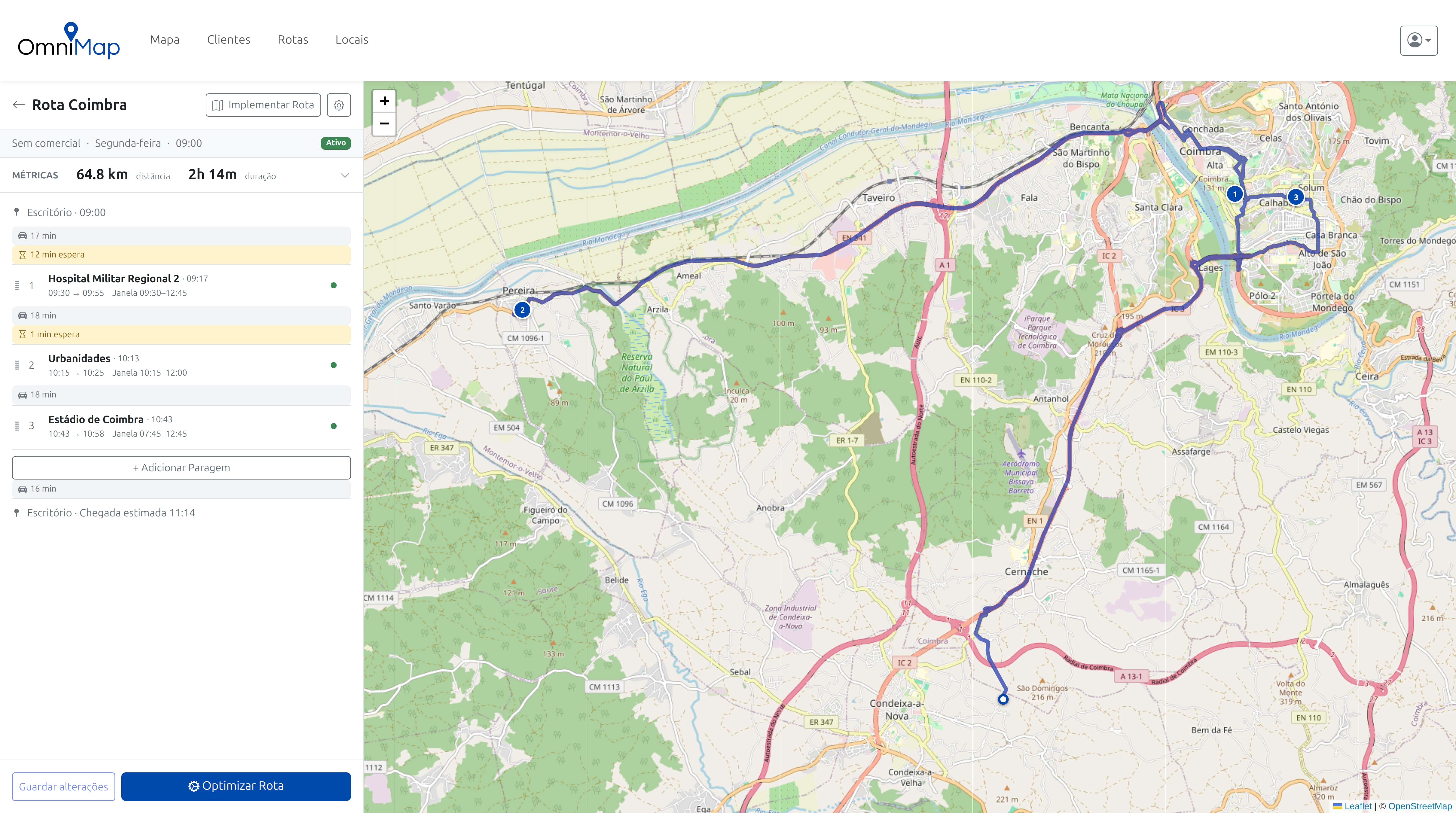Click the Ativo status badge
Viewport: 1456px width, 813px height.
pyautogui.click(x=336, y=143)
